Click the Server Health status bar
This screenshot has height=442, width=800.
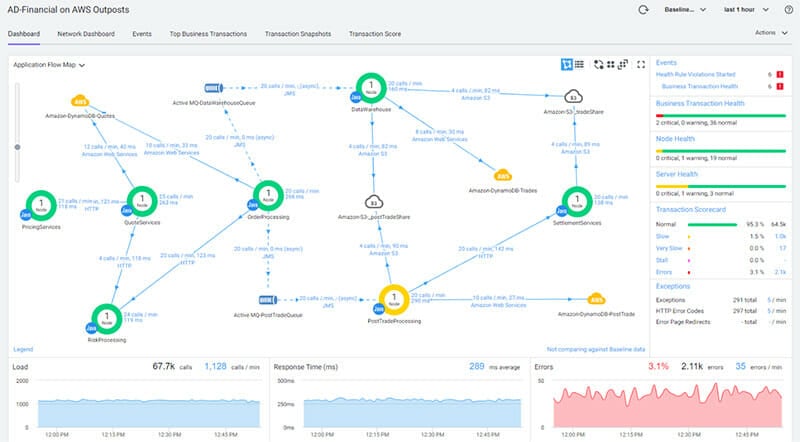point(720,186)
